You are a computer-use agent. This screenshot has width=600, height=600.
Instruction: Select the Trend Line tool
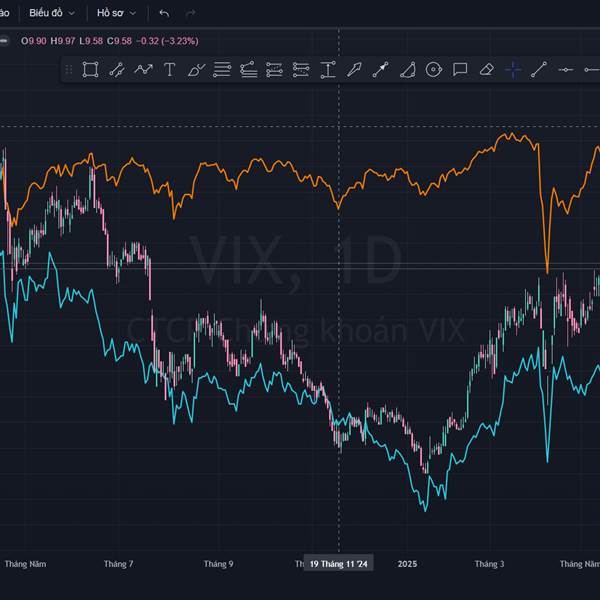pyautogui.click(x=539, y=70)
